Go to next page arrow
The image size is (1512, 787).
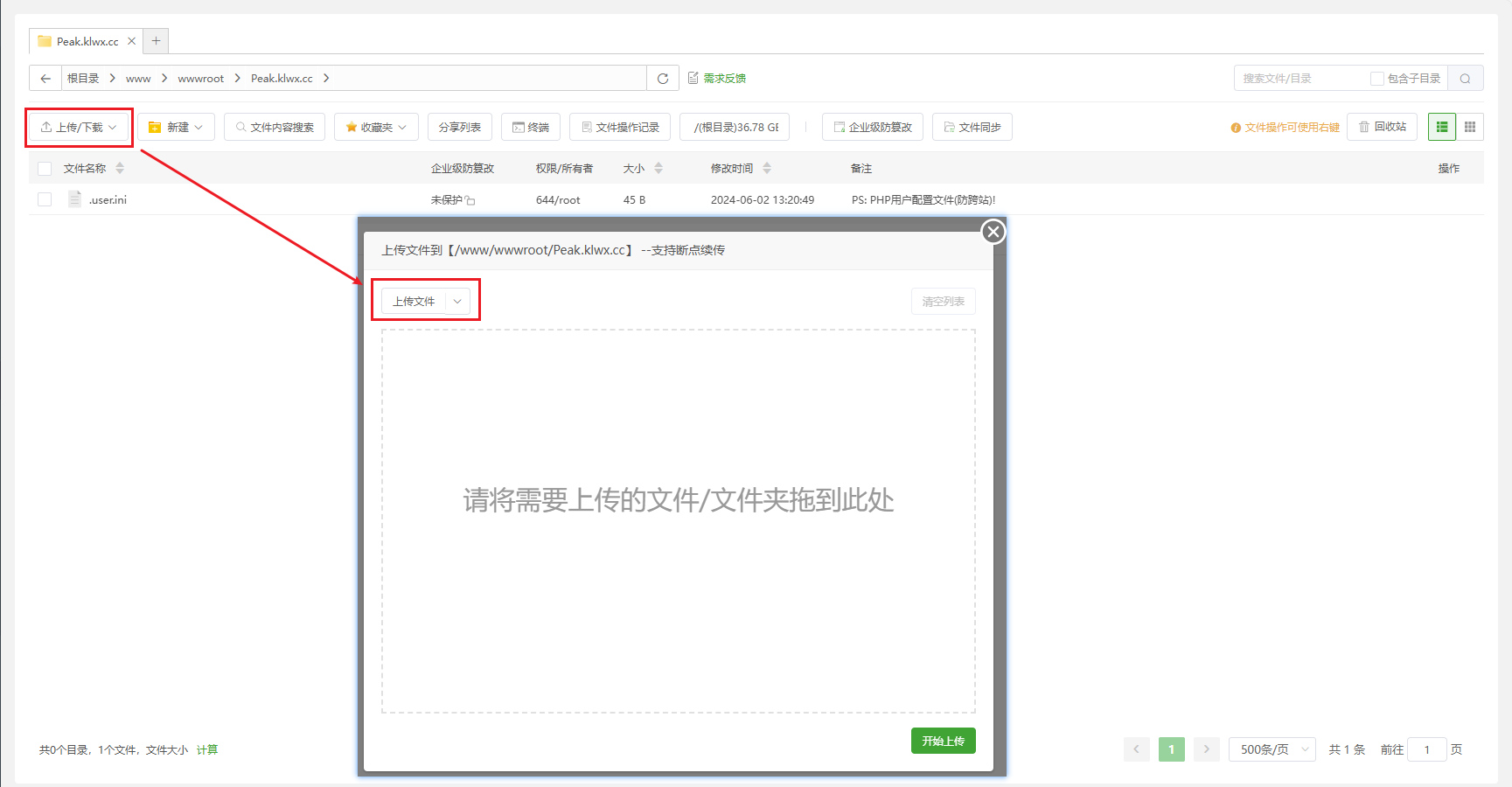pyautogui.click(x=1207, y=749)
